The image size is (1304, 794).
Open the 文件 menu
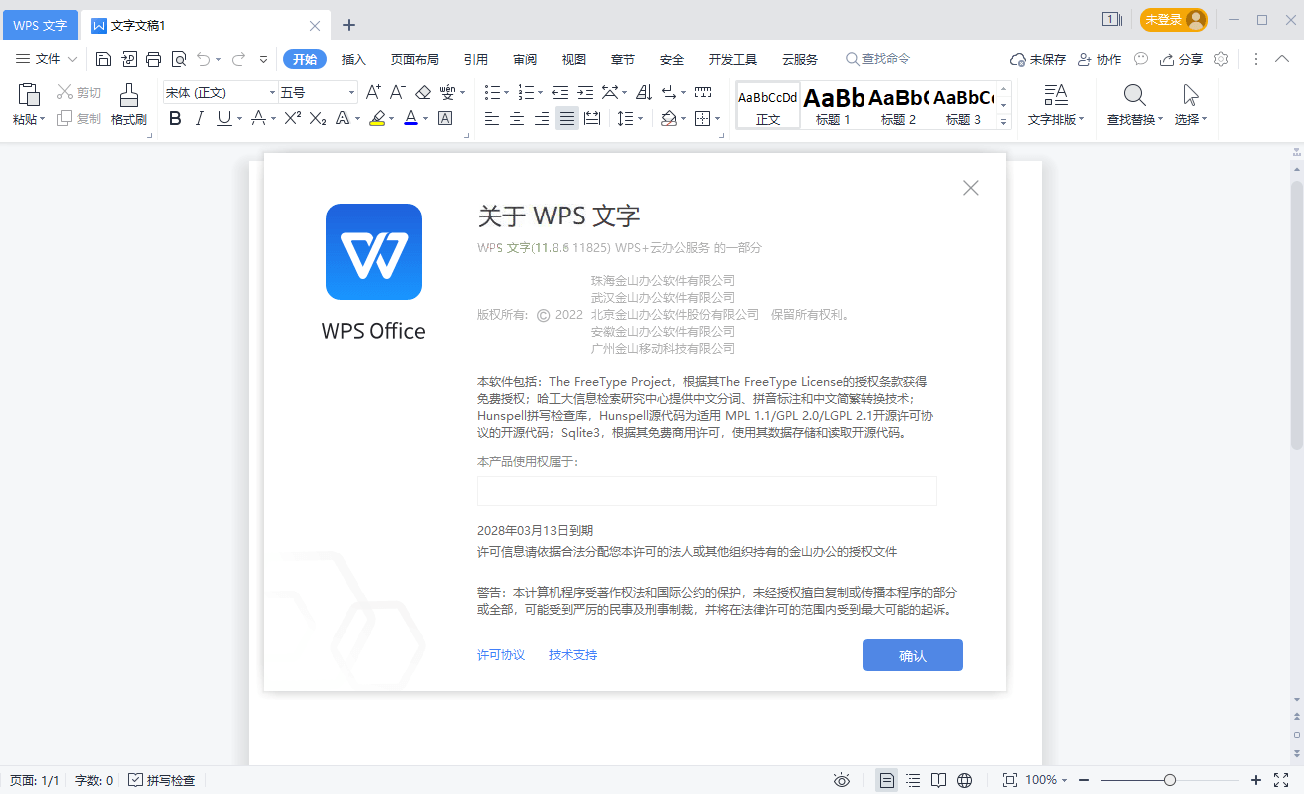pos(45,58)
